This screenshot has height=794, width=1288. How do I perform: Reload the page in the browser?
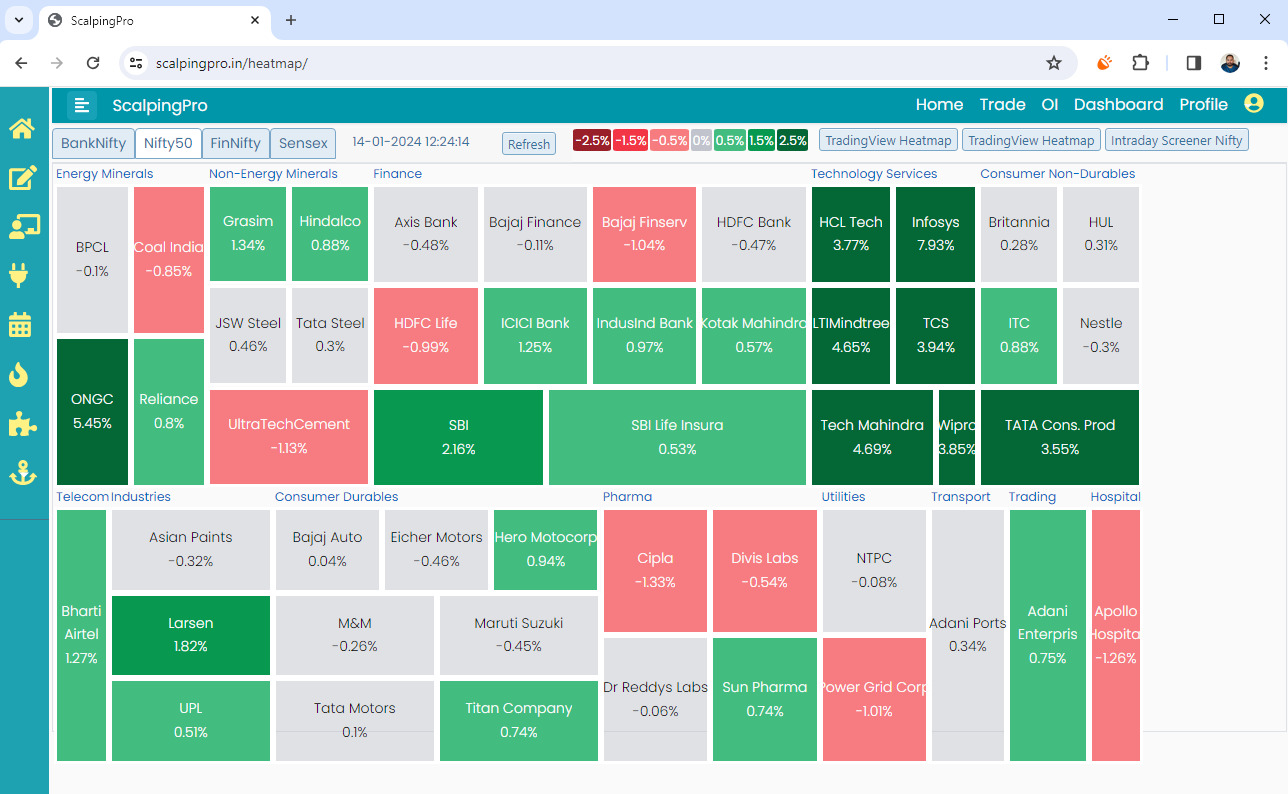93,63
